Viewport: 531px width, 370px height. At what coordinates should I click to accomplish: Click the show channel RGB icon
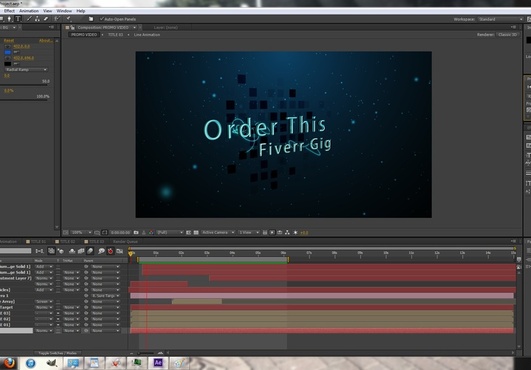click(151, 233)
